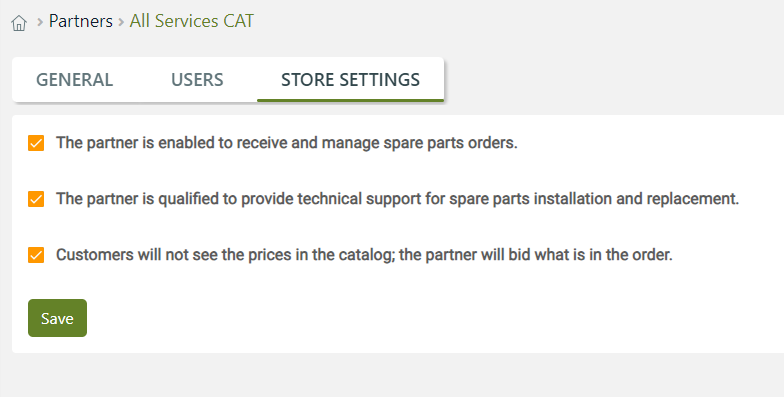Toggle the technical support qualification checkbox
Image resolution: width=784 pixels, height=397 pixels.
point(36,199)
